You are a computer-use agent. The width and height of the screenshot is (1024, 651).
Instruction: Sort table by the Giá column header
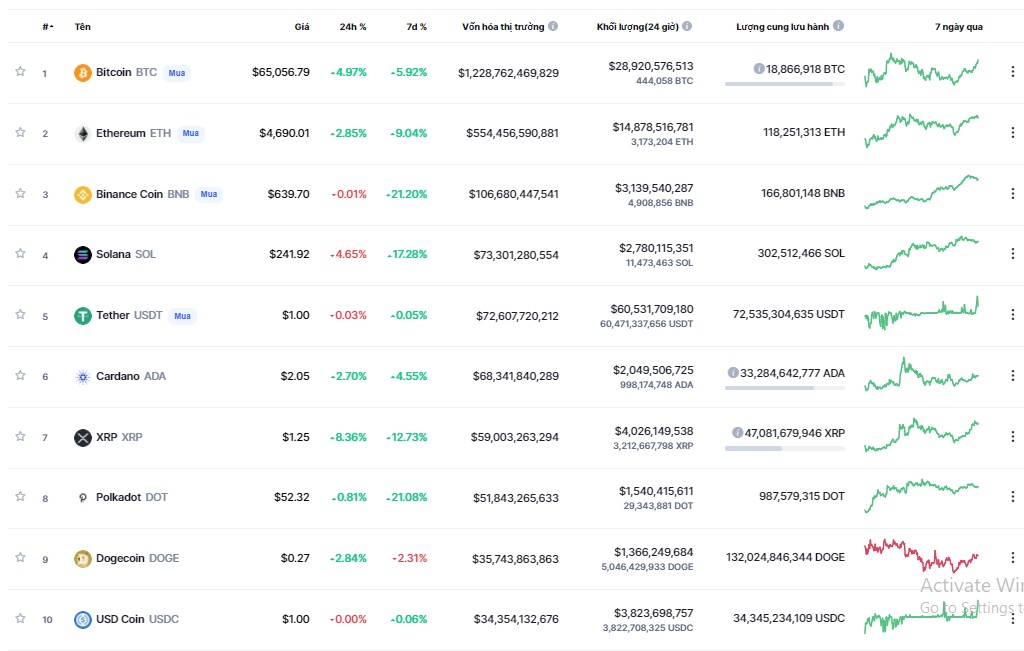point(301,27)
